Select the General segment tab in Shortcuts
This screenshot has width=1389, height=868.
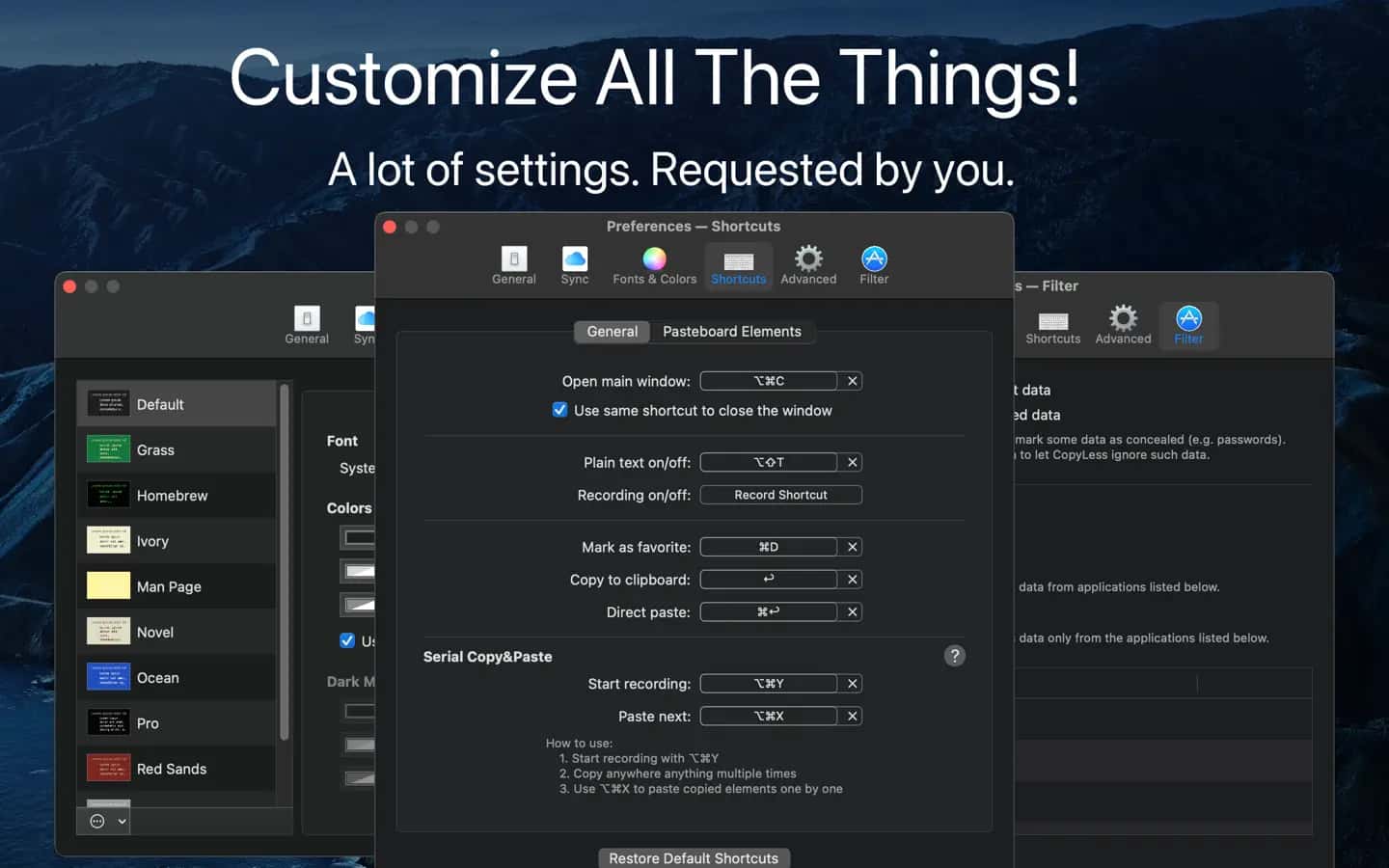(x=613, y=332)
